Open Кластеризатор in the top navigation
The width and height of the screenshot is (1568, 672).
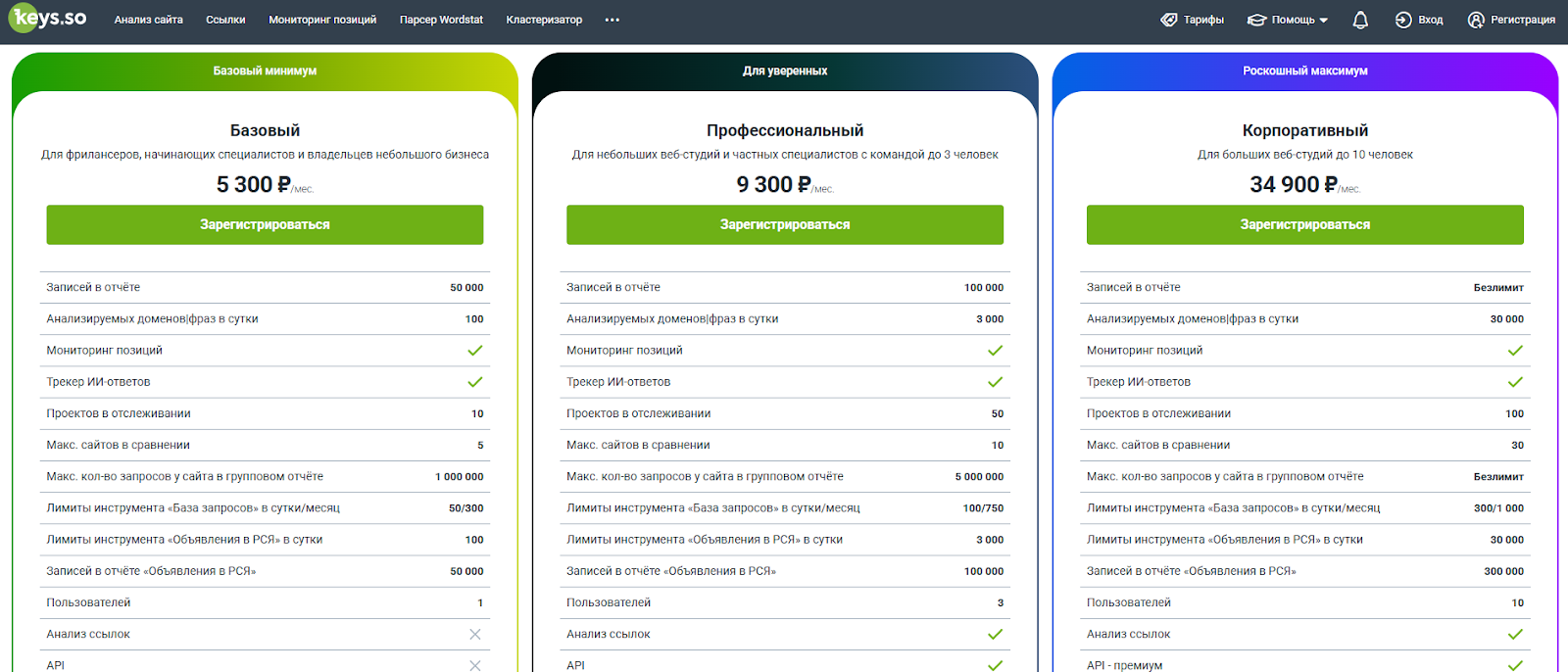click(x=544, y=20)
